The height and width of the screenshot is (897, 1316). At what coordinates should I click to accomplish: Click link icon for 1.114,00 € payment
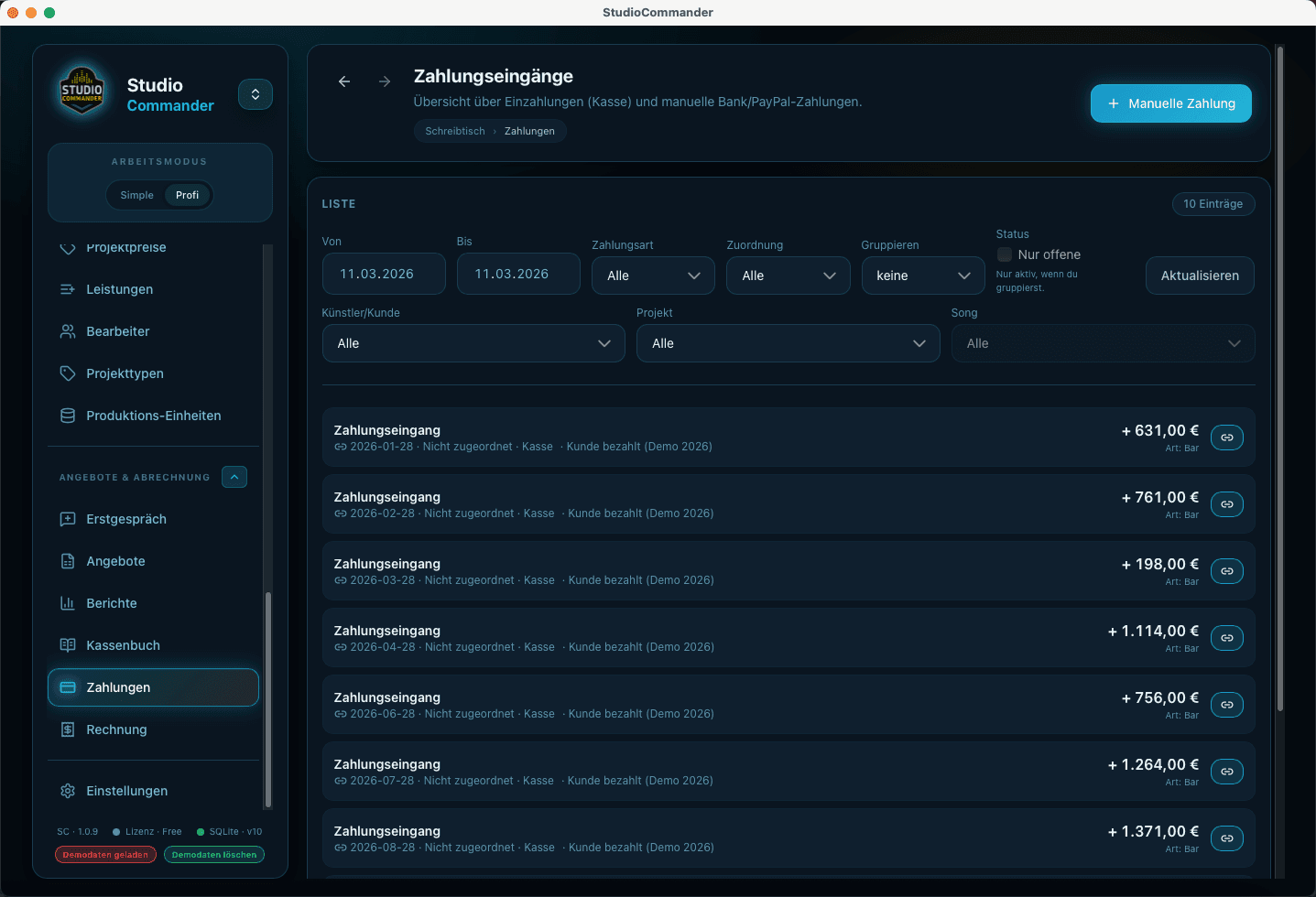[1226, 638]
